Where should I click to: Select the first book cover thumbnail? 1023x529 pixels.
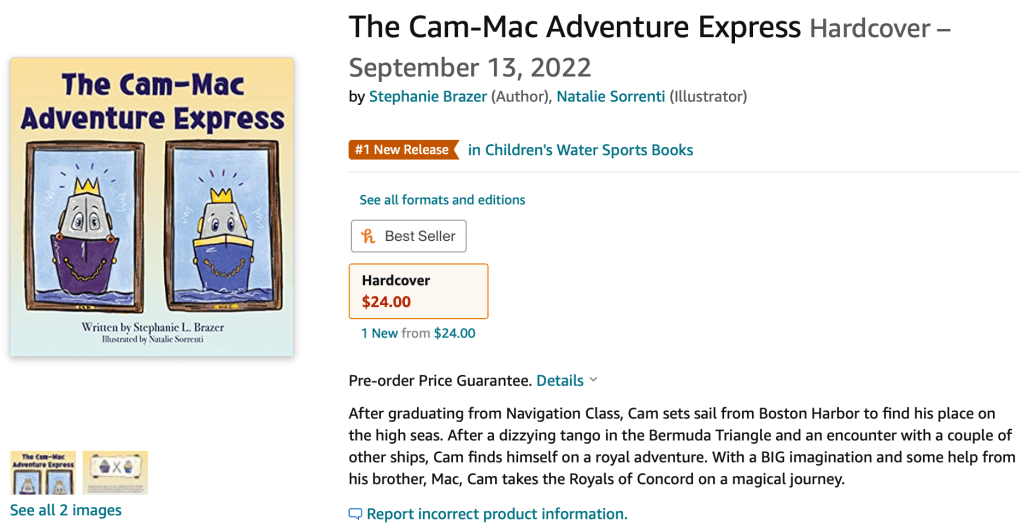coord(43,472)
